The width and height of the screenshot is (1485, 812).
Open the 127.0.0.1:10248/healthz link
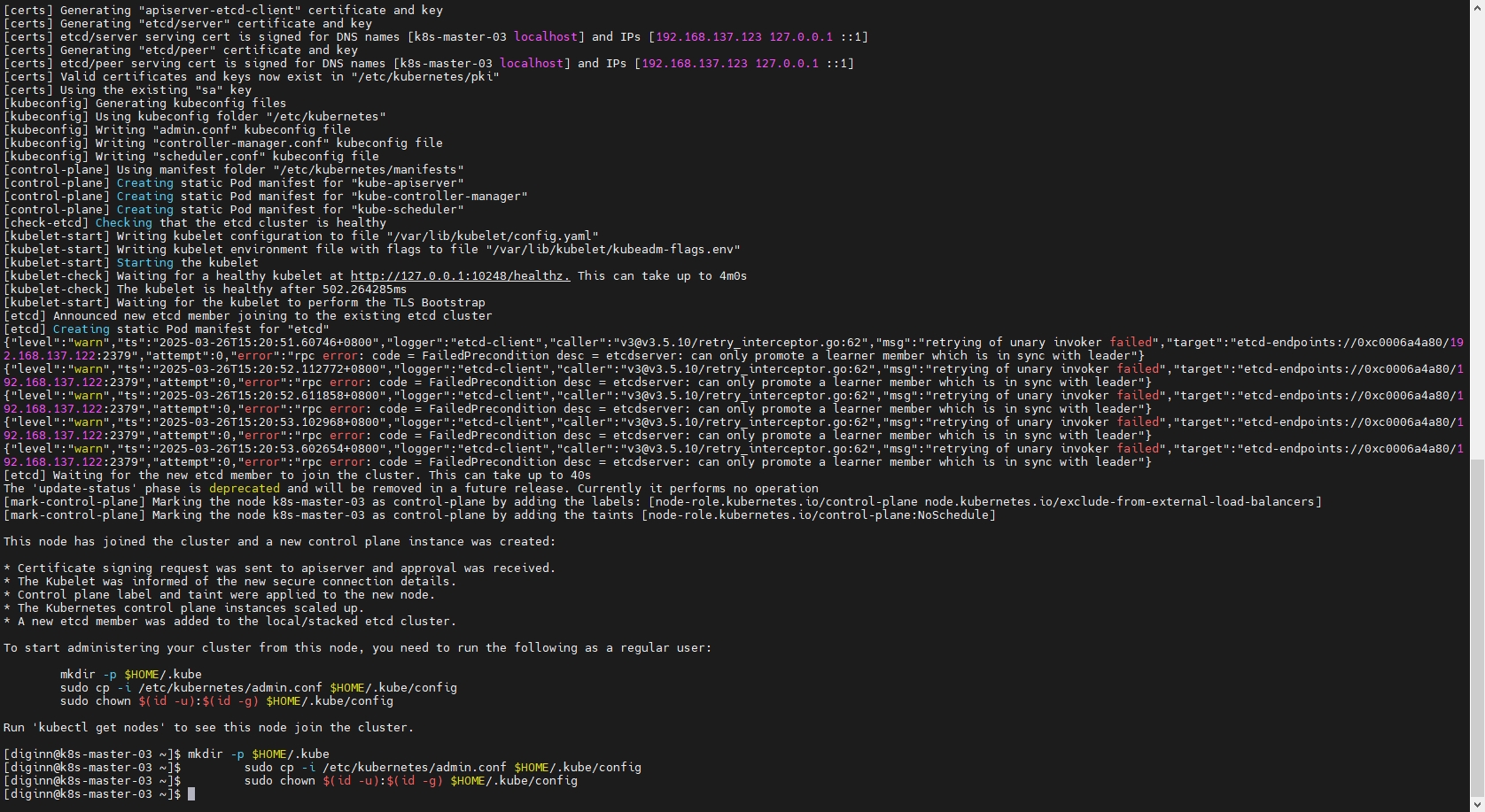tap(460, 276)
